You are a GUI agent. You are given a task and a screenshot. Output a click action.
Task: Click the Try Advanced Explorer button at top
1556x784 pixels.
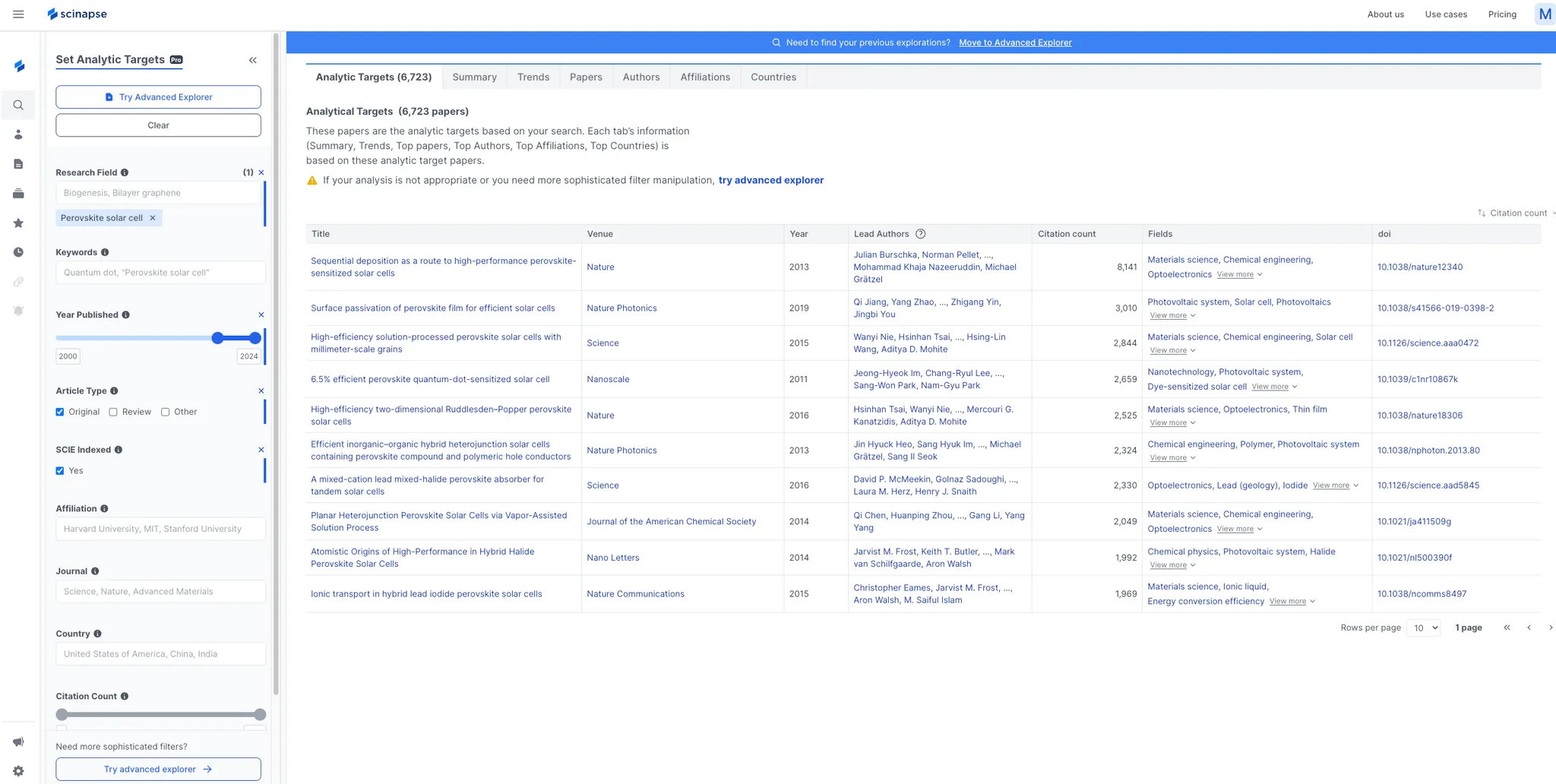pos(158,97)
